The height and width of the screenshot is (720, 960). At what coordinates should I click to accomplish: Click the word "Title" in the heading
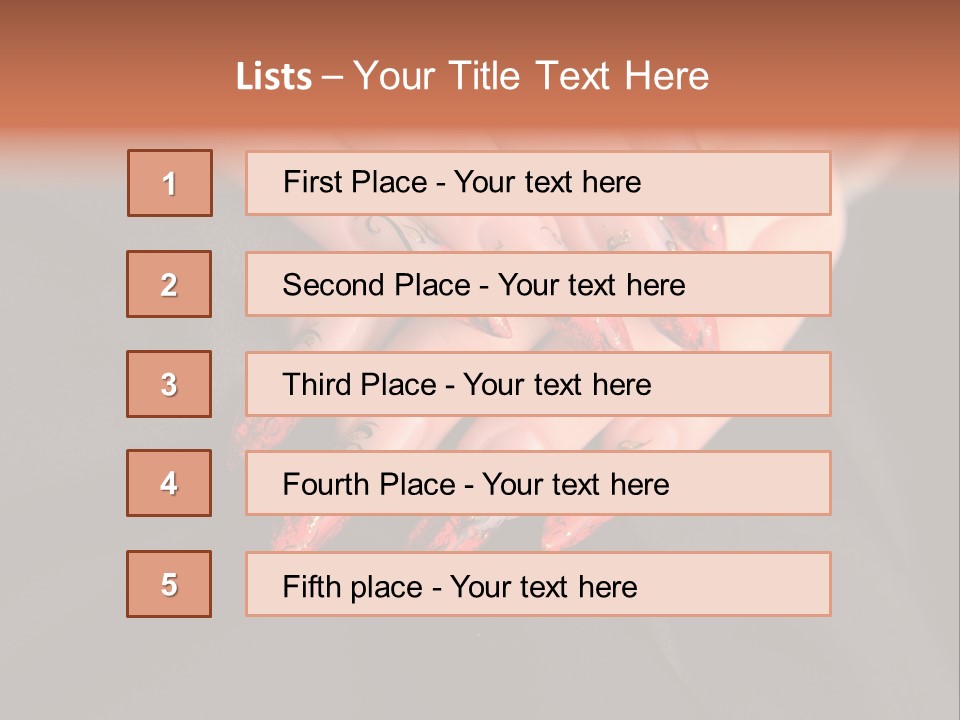pyautogui.click(x=487, y=77)
